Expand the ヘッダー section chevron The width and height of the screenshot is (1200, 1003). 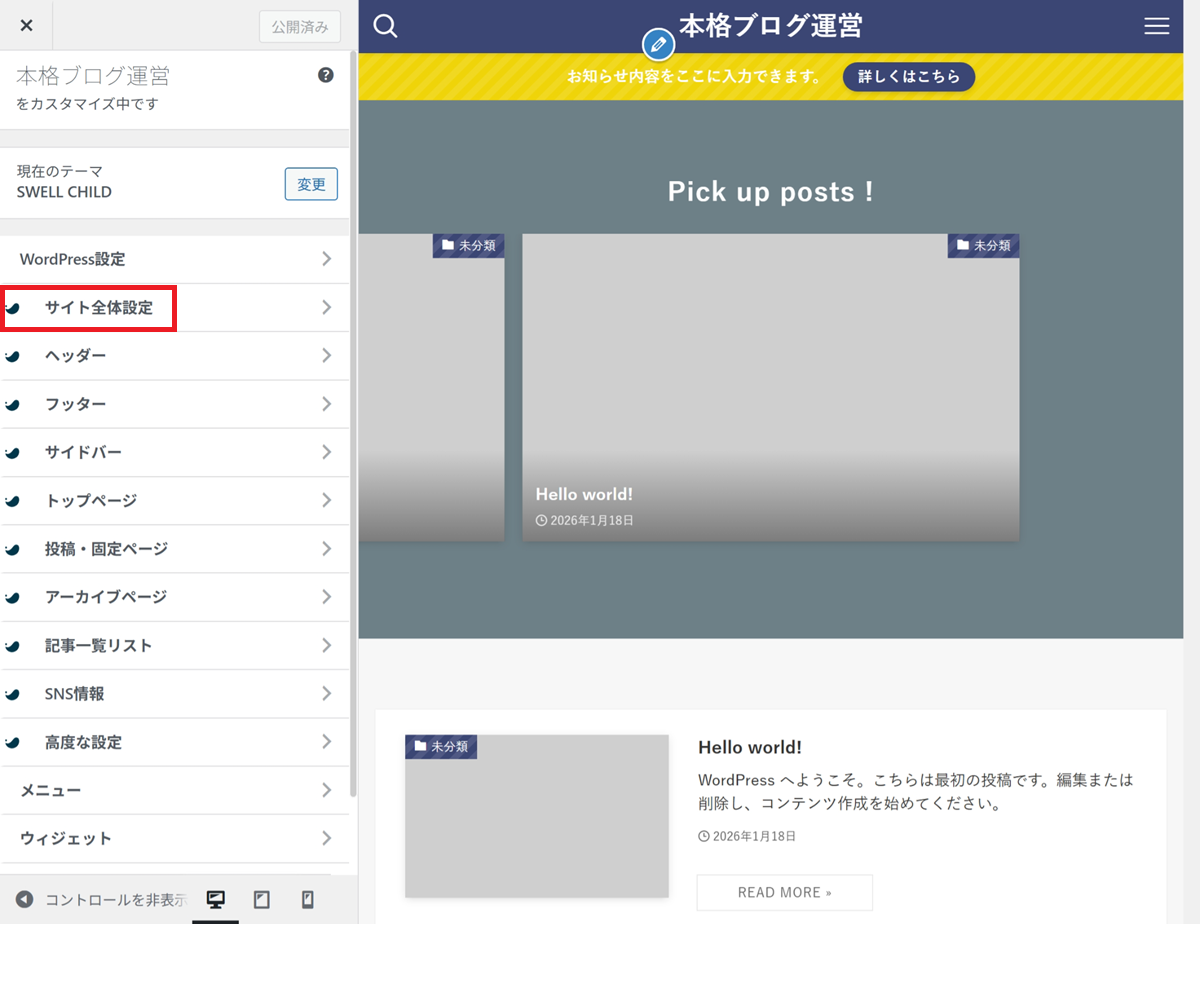click(x=326, y=356)
